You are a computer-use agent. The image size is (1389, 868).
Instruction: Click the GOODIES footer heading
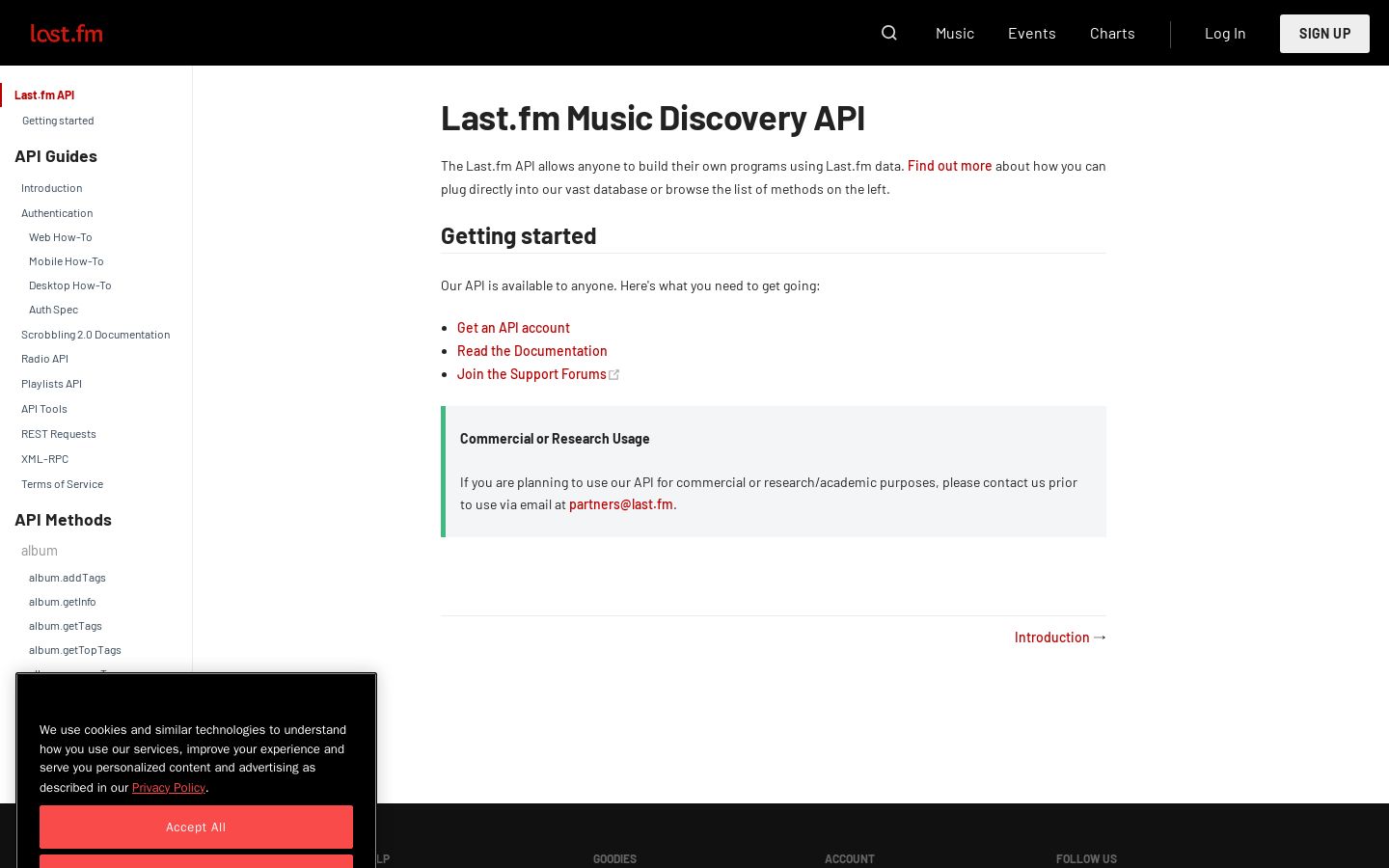(614, 859)
